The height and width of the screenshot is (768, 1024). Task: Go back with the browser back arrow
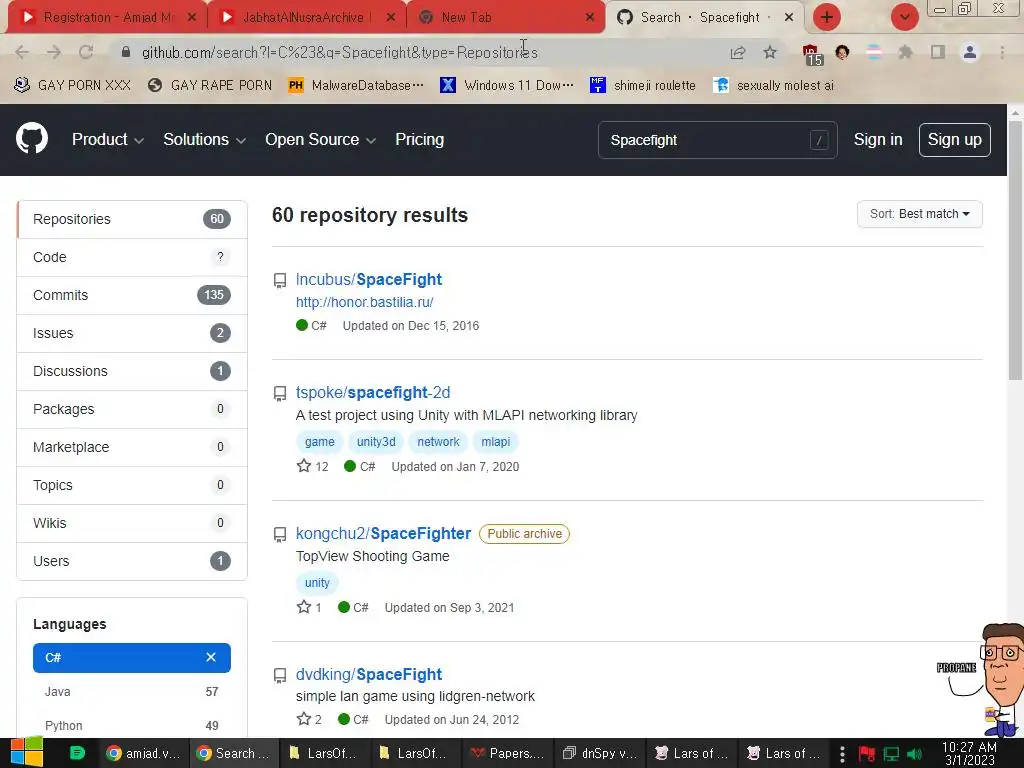point(22,52)
